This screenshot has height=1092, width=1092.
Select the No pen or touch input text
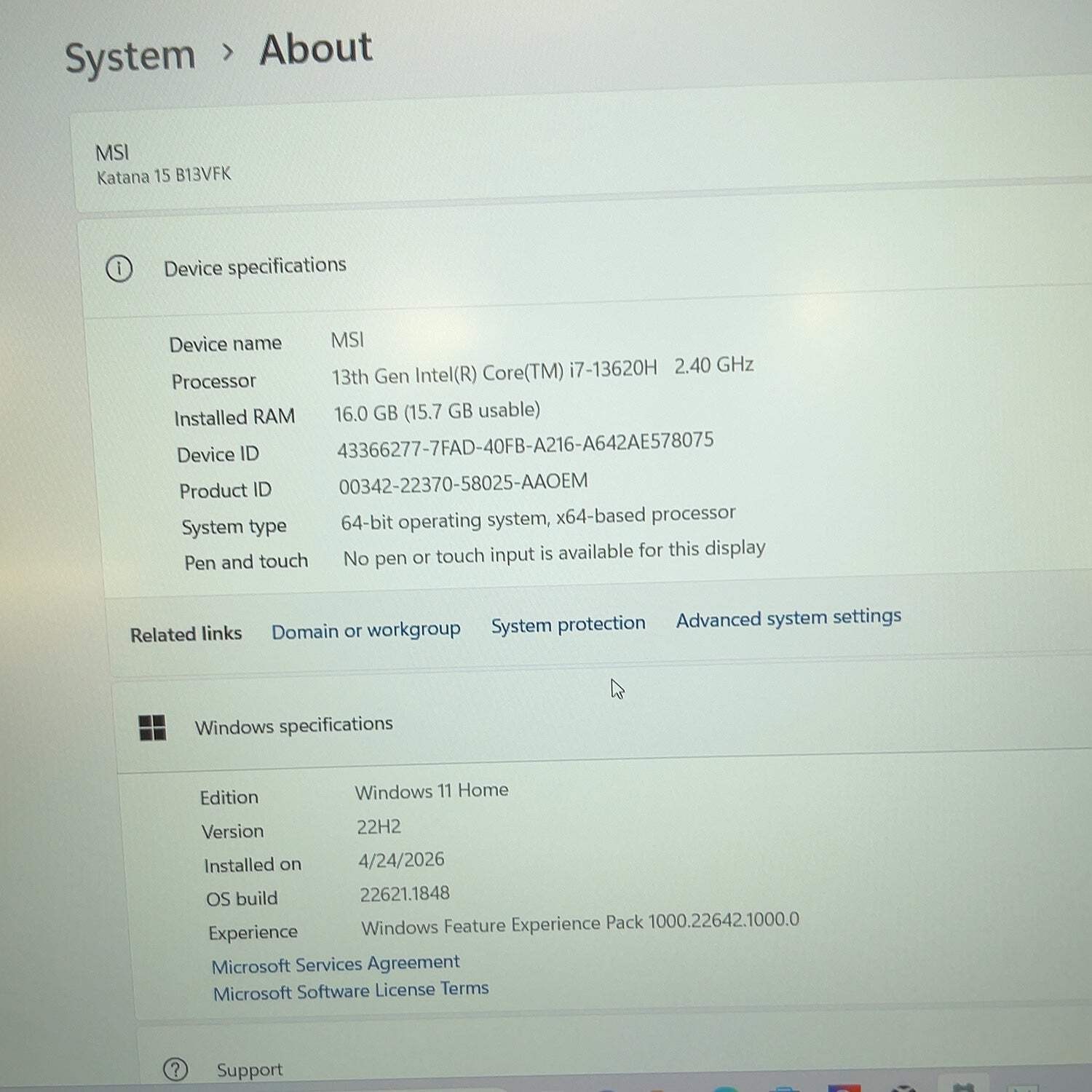point(554,553)
